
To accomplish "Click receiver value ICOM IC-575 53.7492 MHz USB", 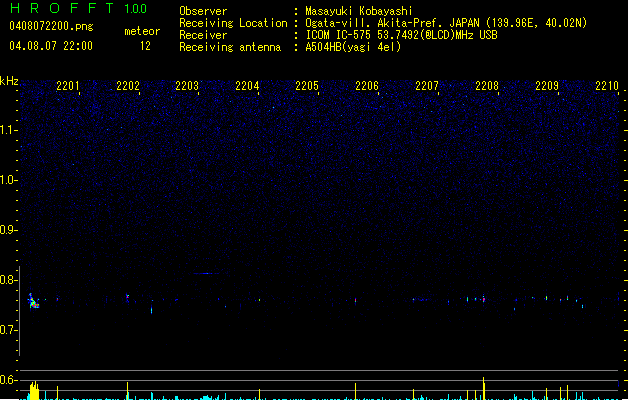I will 401,35.
